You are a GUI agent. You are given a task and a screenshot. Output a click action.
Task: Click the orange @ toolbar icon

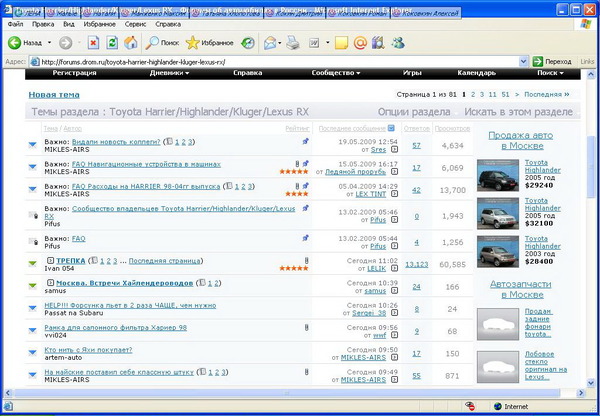tap(360, 43)
